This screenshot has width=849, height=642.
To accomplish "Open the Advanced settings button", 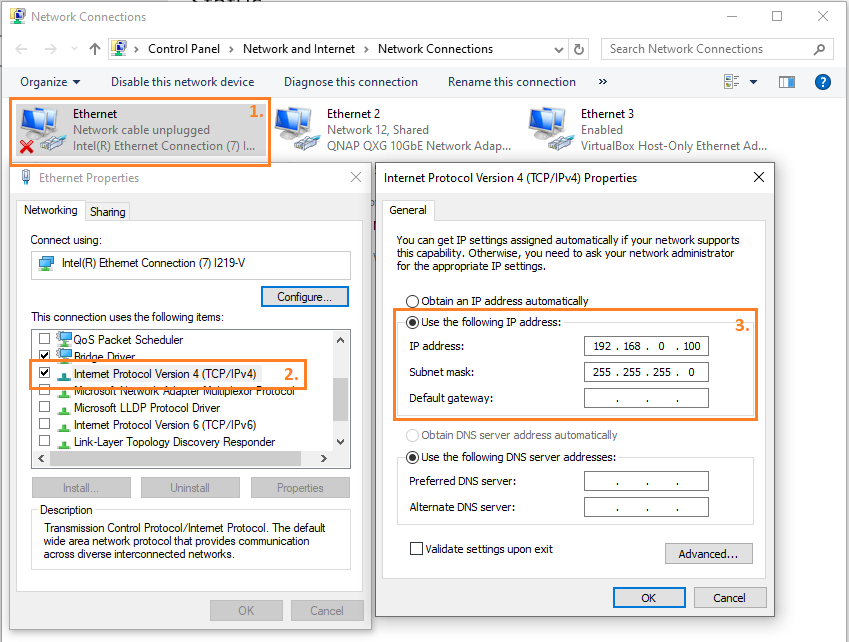I will pos(709,554).
